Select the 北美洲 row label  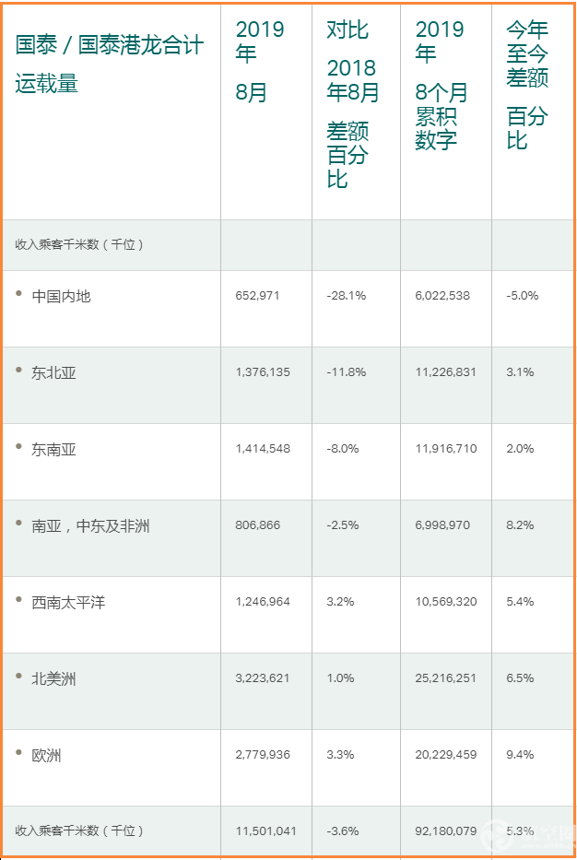[x=54, y=679]
